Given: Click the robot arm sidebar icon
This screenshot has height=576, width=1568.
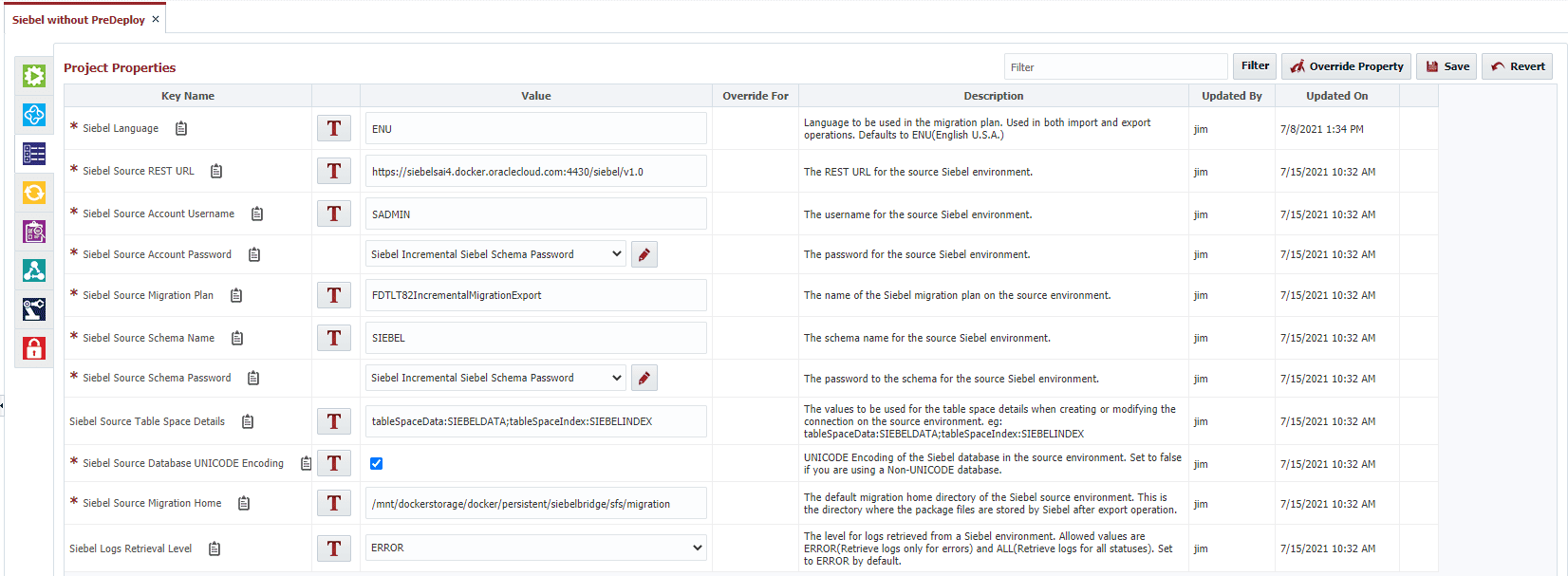Looking at the screenshot, I should 34,309.
